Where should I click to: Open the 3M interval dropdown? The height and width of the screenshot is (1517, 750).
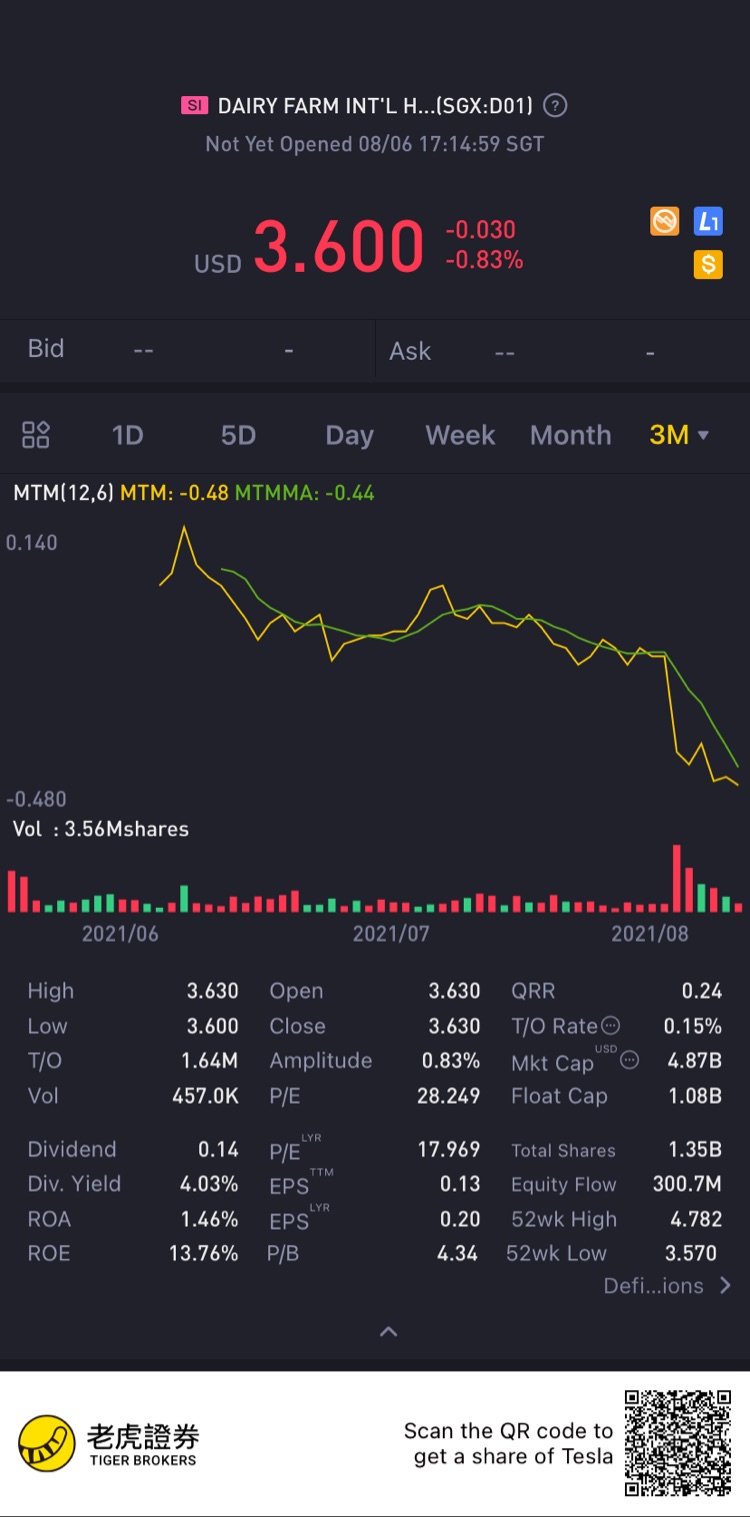pos(679,435)
